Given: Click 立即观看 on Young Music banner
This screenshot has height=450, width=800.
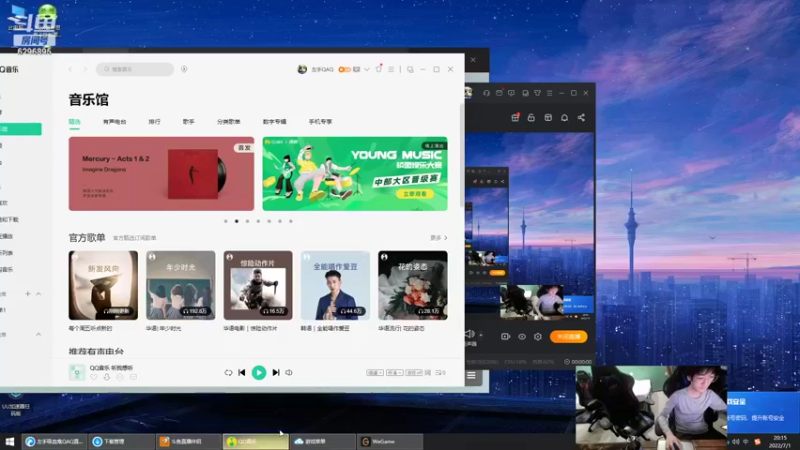Looking at the screenshot, I should point(415,194).
